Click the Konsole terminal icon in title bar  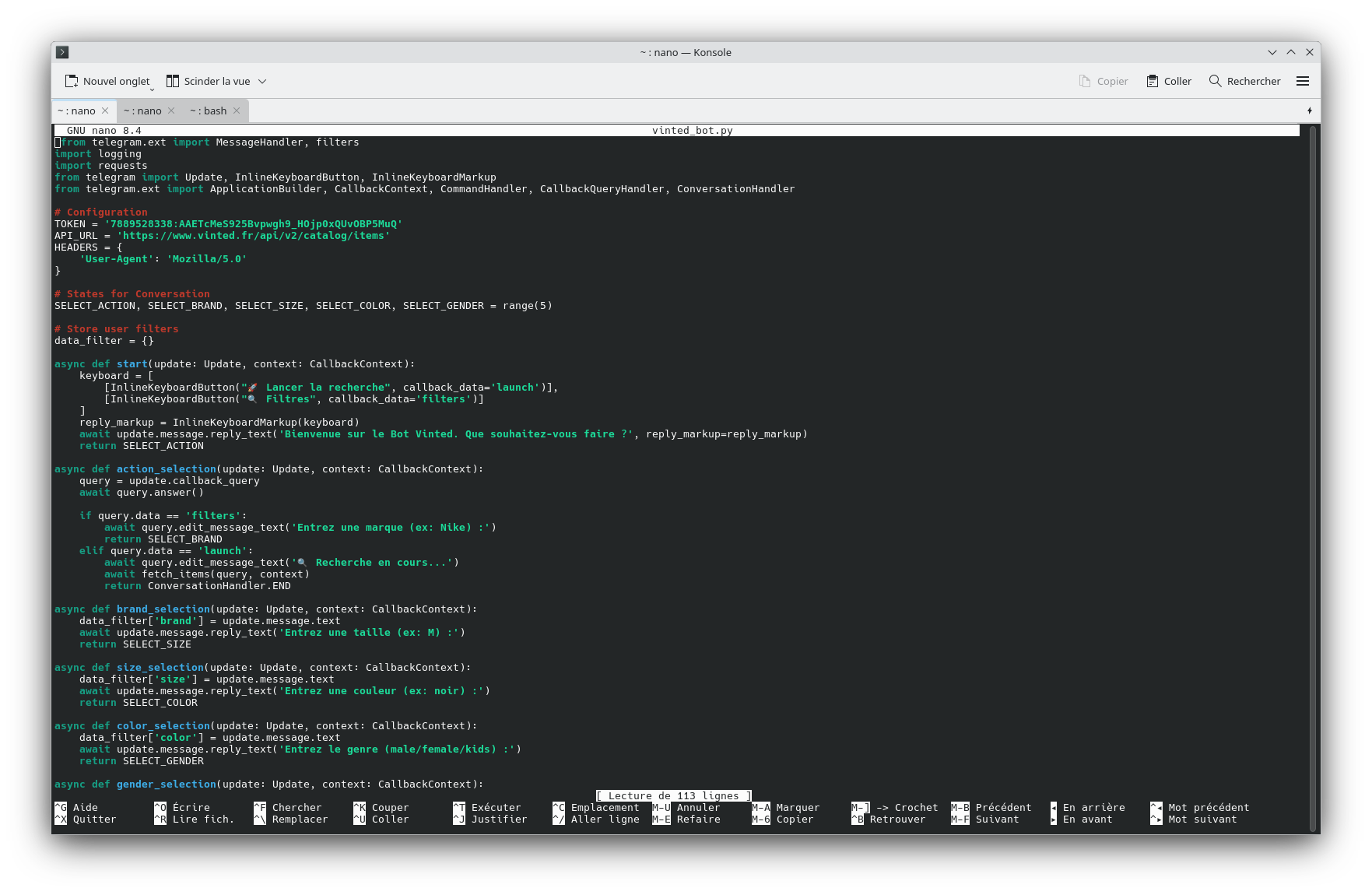[63, 52]
